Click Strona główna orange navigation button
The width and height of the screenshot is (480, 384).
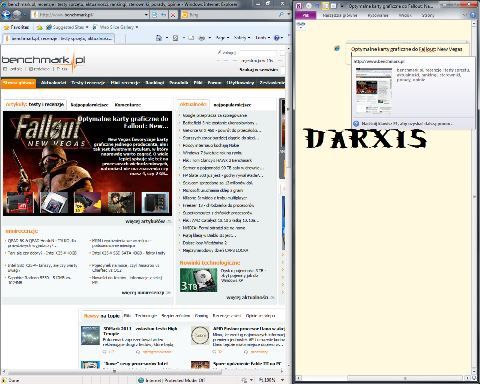pos(18,83)
